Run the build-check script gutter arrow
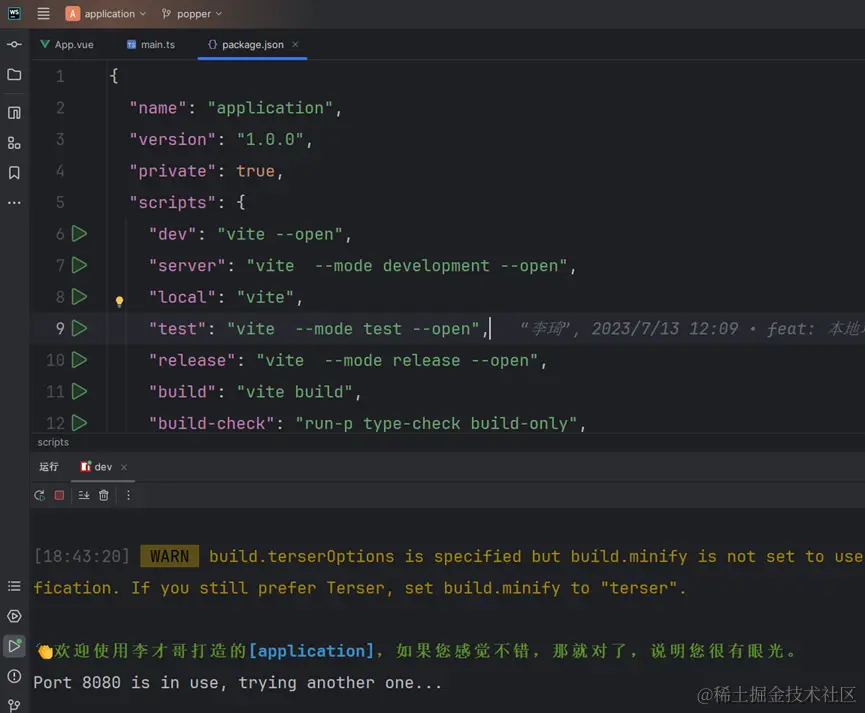 [79, 423]
